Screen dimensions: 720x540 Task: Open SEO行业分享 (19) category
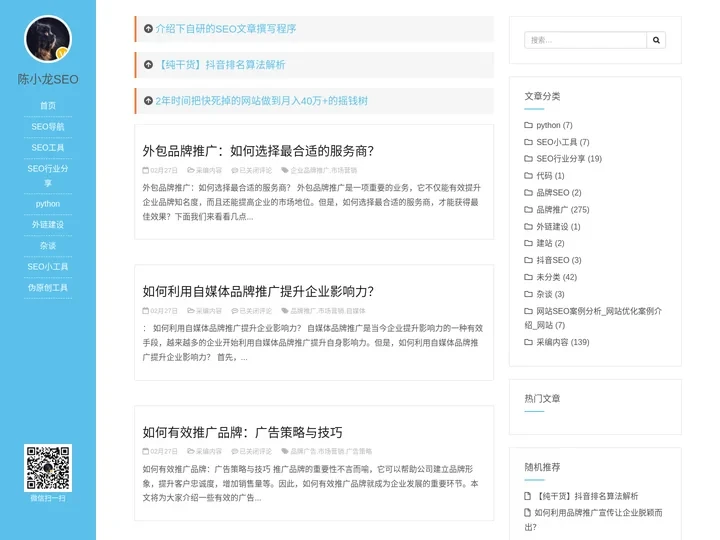coord(569,158)
